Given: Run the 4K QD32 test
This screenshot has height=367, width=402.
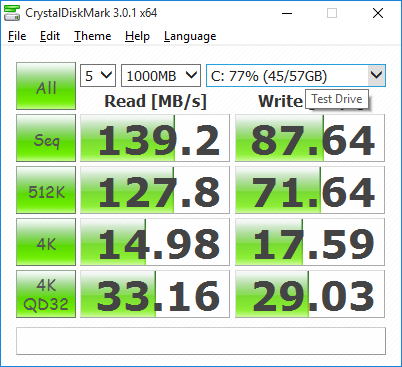Looking at the screenshot, I should pos(46,294).
